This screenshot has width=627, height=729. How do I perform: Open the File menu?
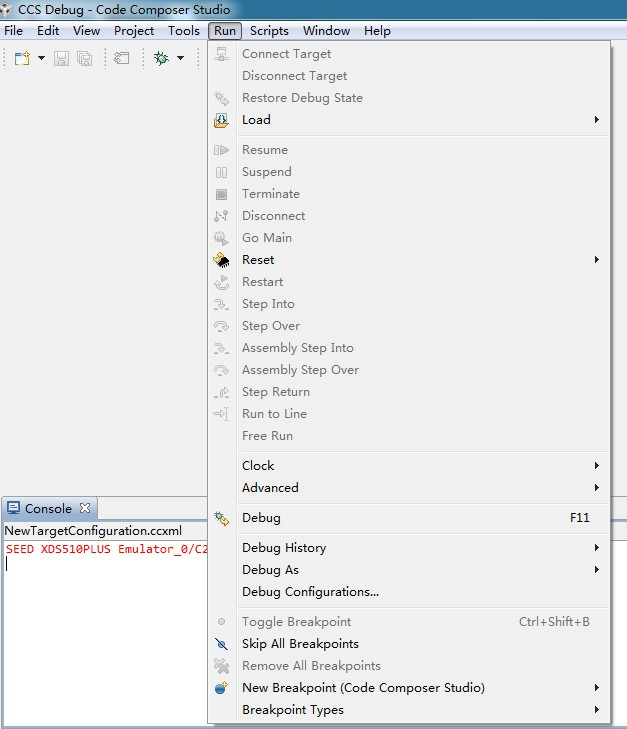click(13, 31)
